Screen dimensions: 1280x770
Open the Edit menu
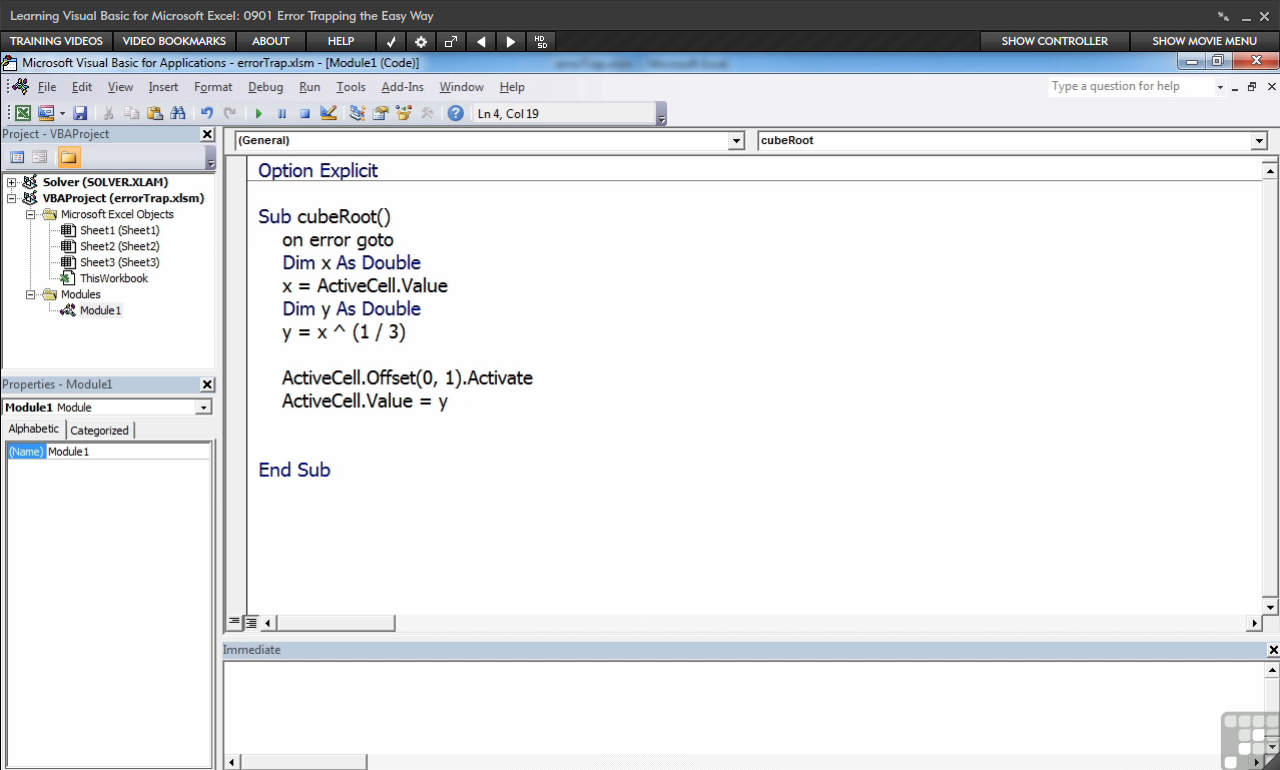pyautogui.click(x=82, y=87)
